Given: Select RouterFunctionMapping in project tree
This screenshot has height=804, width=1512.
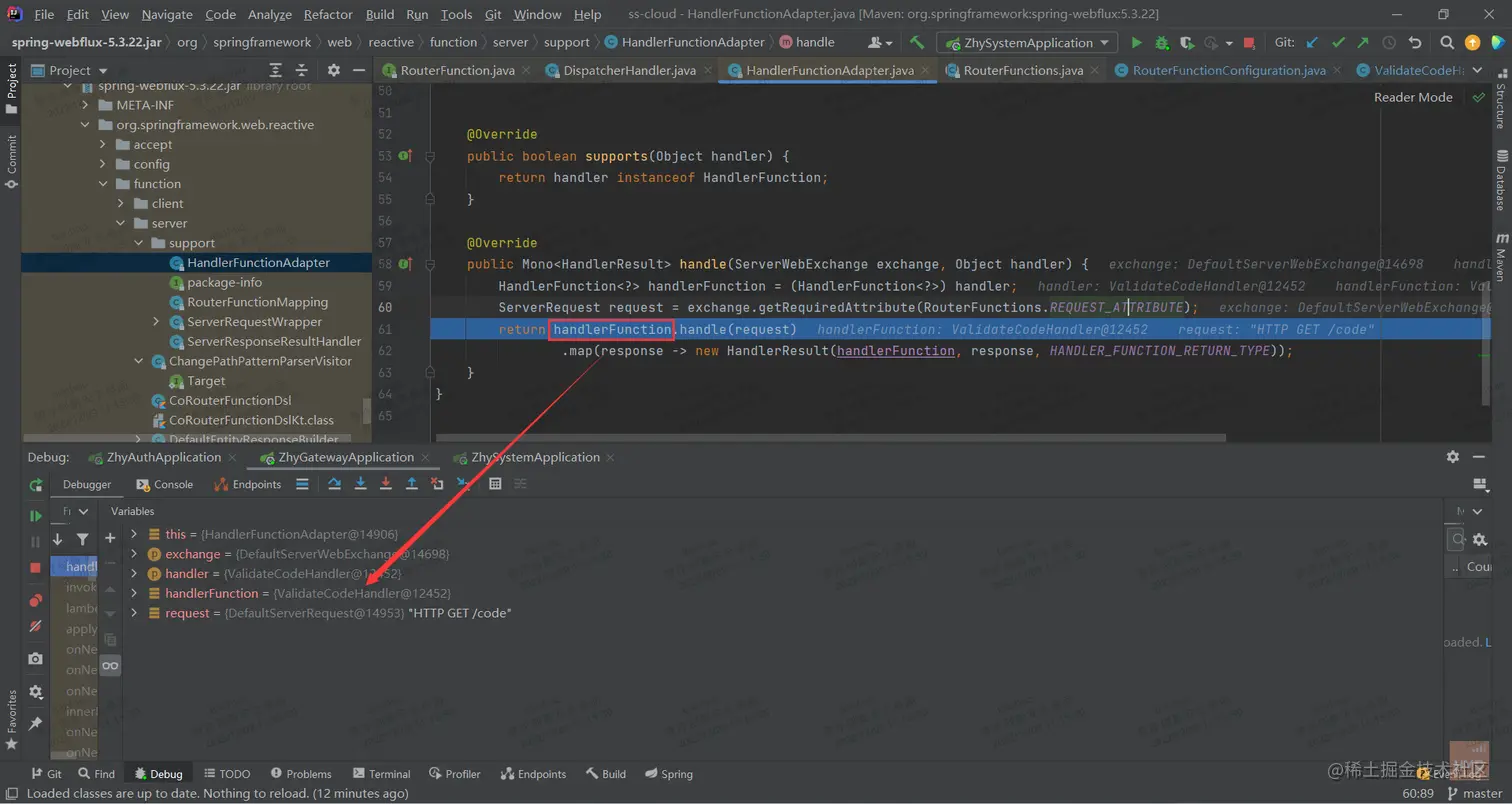Looking at the screenshot, I should [257, 302].
